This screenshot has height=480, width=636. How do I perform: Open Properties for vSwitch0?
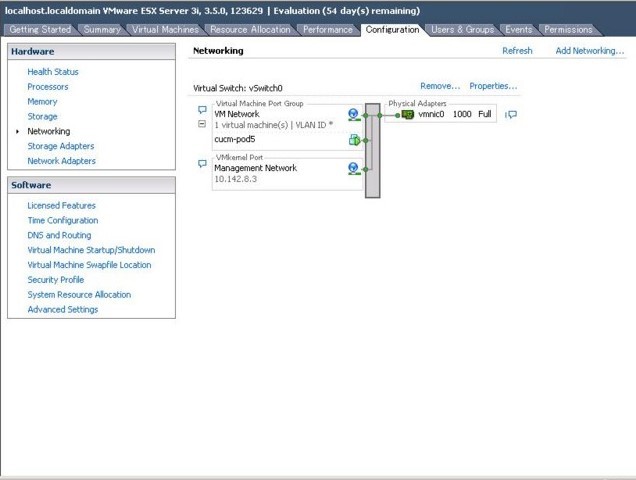pyautogui.click(x=493, y=86)
